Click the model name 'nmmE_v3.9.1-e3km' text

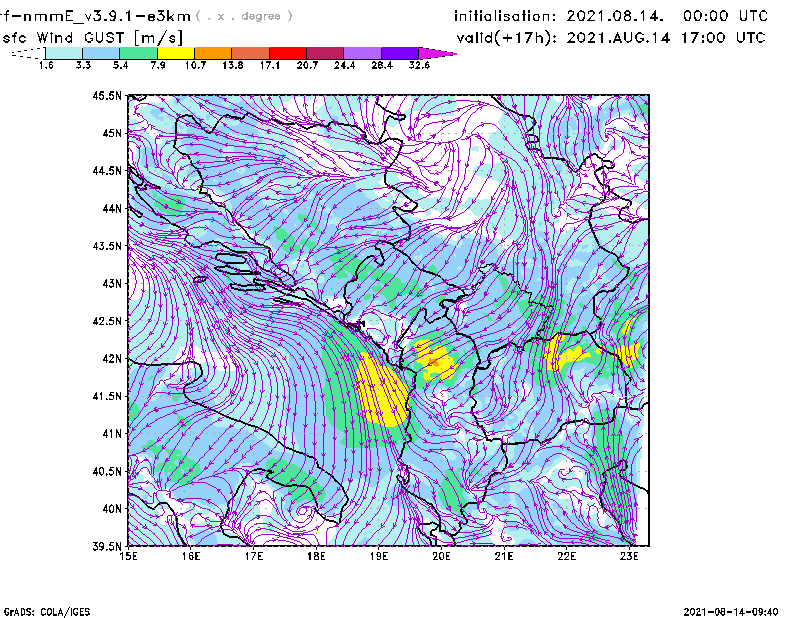(107, 16)
